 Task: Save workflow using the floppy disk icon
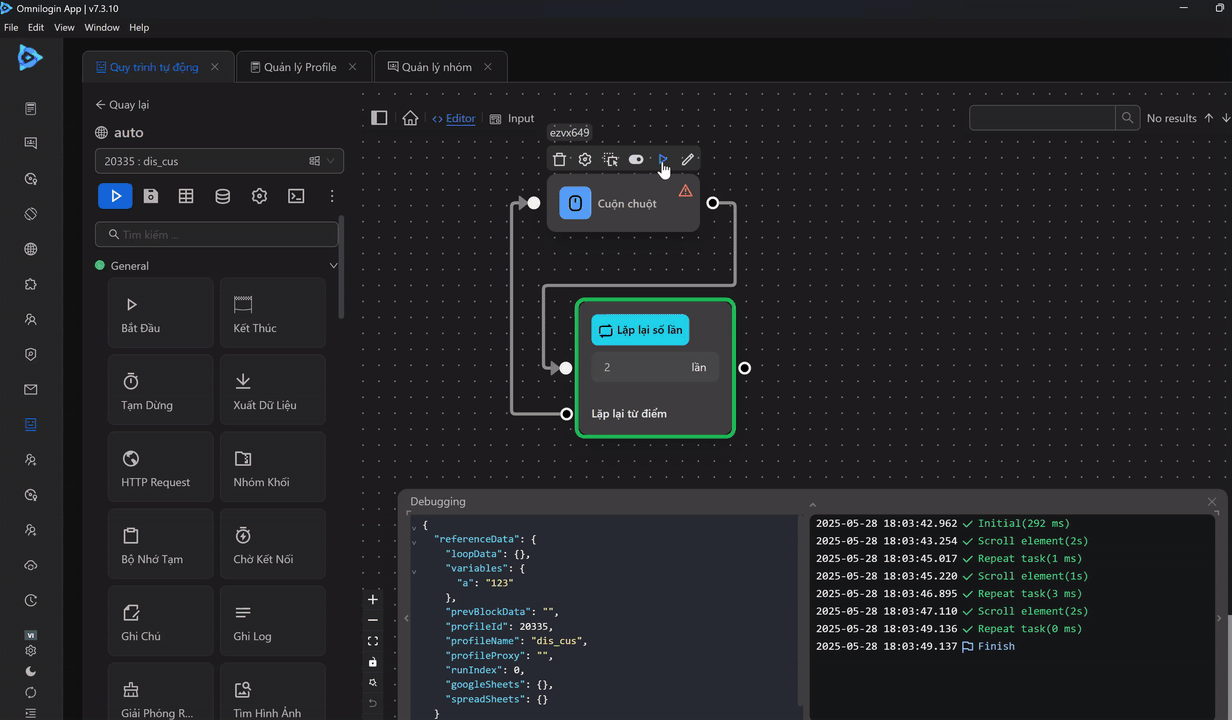151,196
